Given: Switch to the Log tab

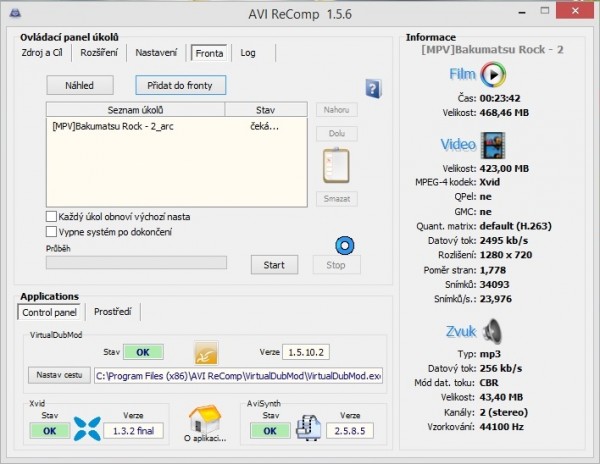Looking at the screenshot, I should coord(248,53).
